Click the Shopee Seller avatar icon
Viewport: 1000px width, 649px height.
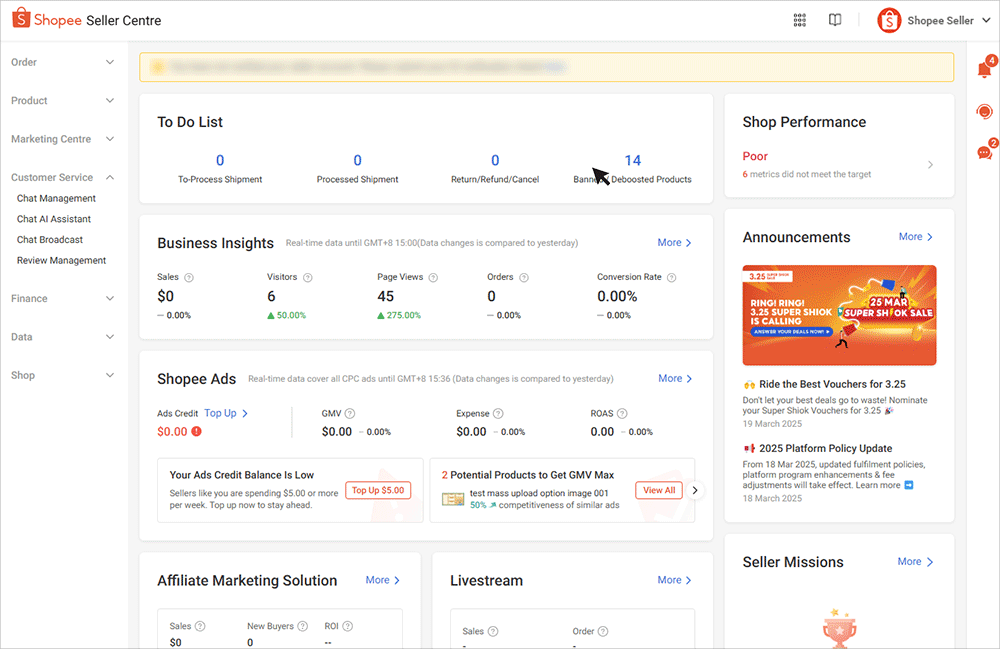(888, 20)
